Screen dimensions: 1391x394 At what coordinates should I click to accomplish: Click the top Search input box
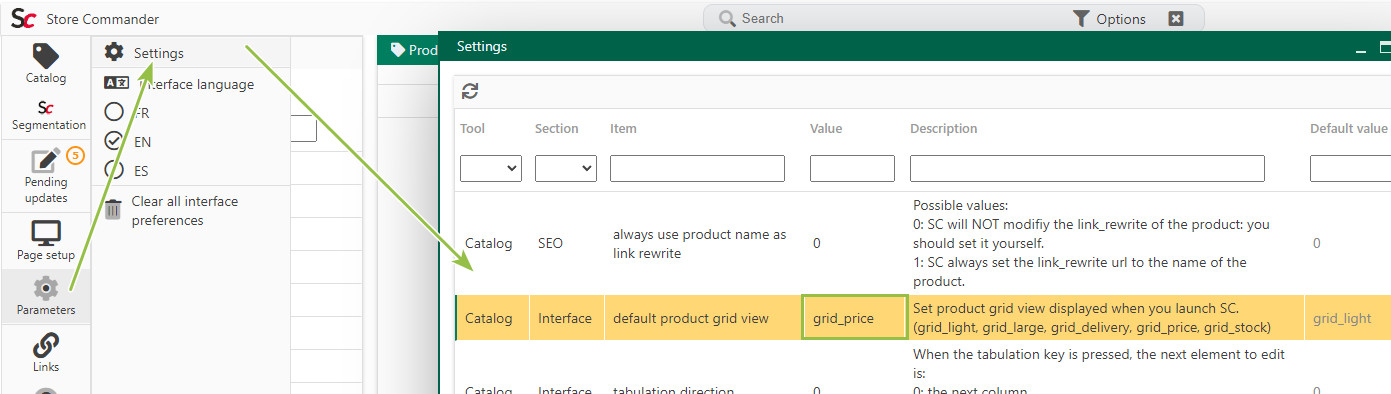tap(890, 19)
